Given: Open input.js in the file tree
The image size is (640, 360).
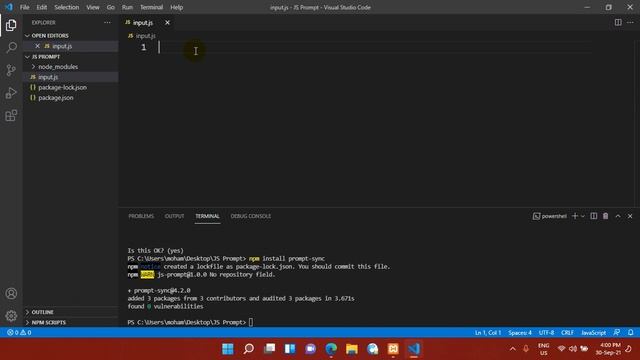Looking at the screenshot, I should (x=48, y=77).
